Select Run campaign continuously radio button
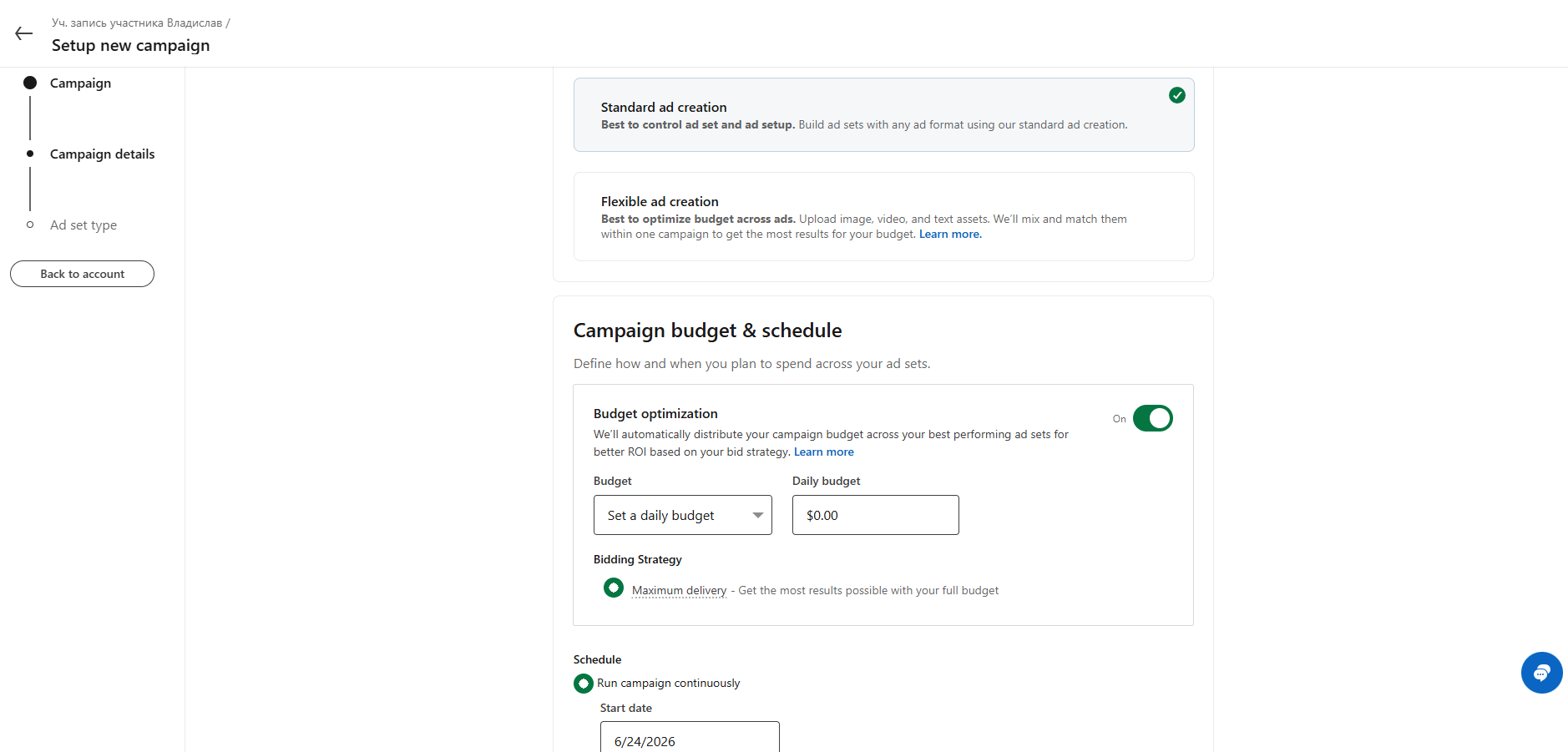 click(x=584, y=684)
